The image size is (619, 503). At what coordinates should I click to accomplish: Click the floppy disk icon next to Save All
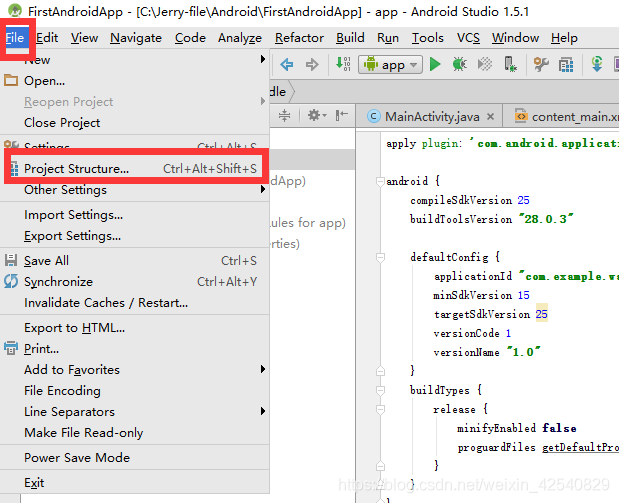coord(11,260)
